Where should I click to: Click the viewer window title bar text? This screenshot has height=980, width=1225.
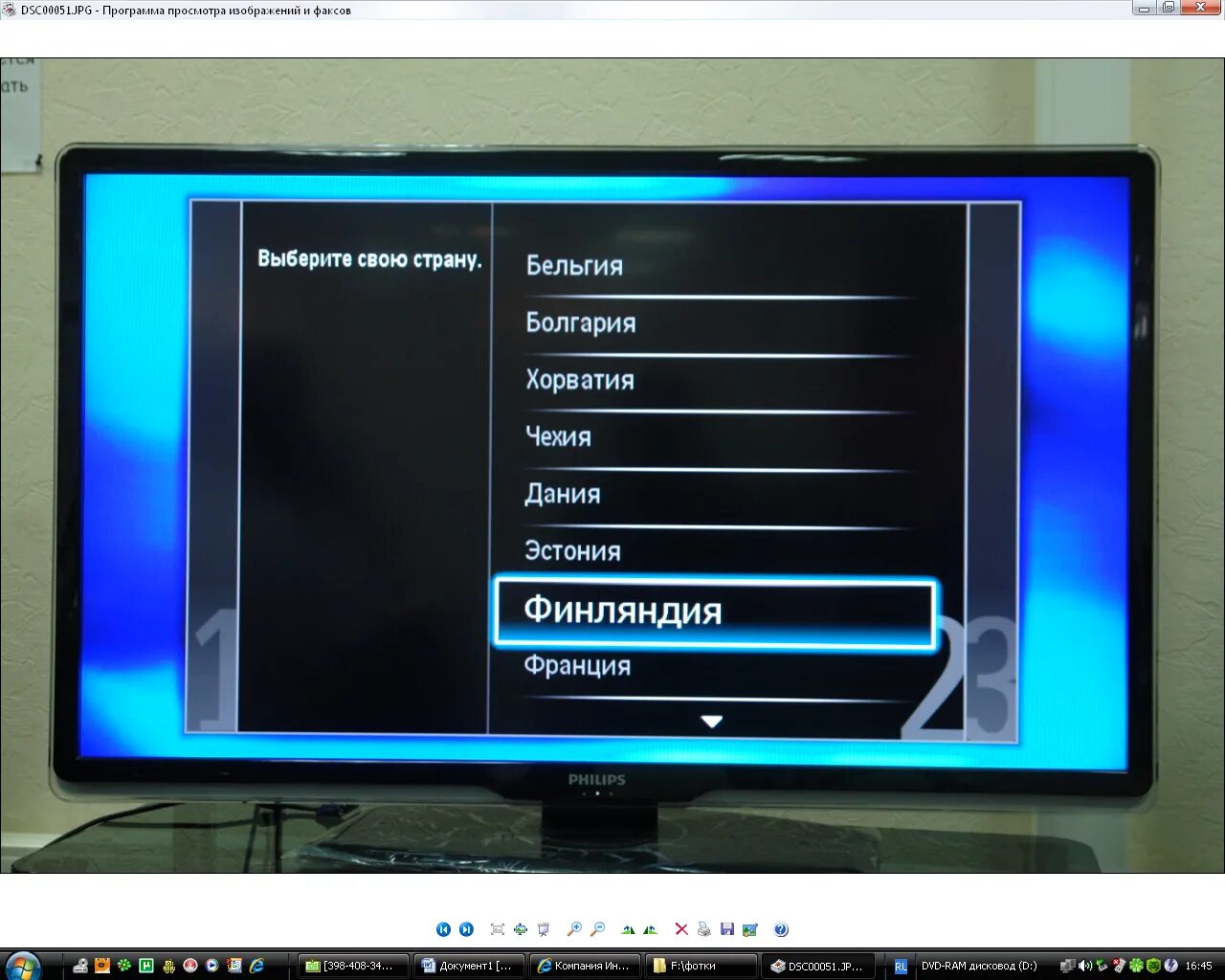tap(186, 11)
